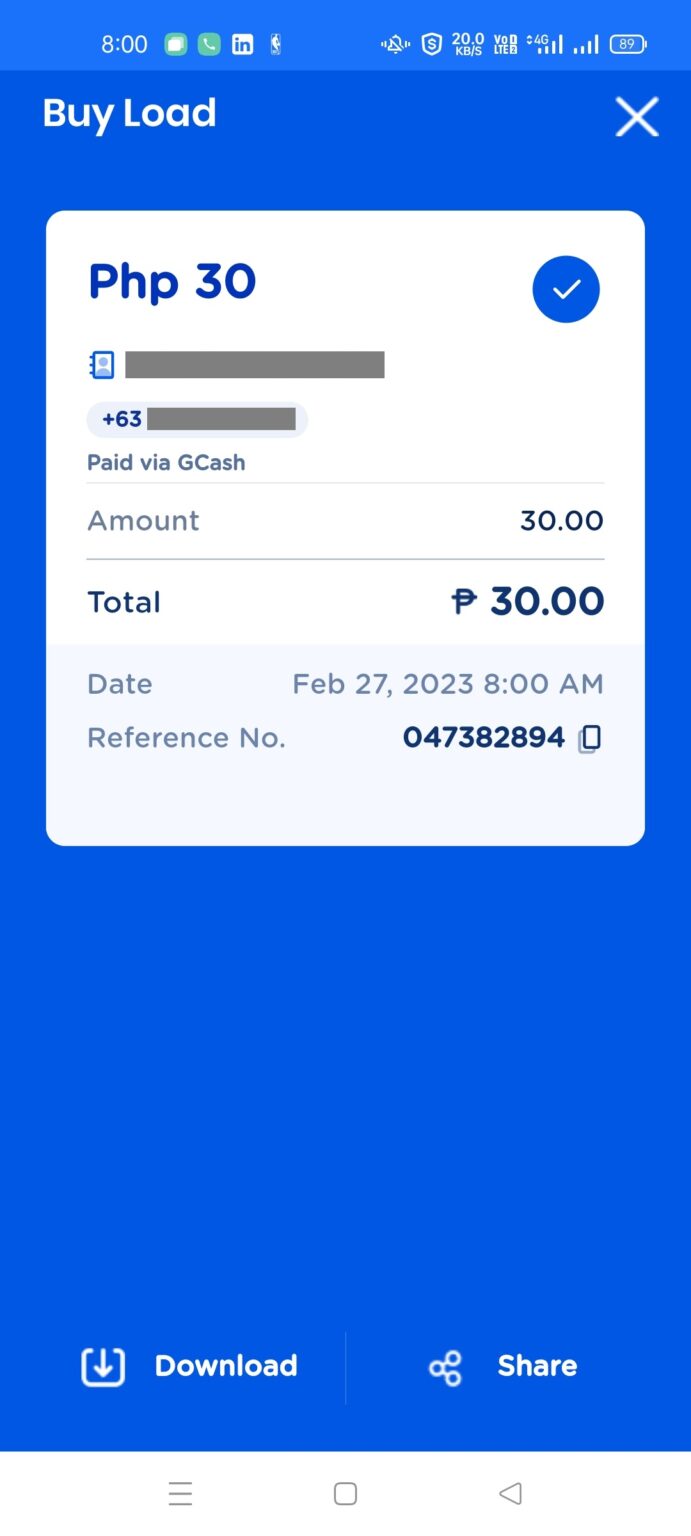This screenshot has width=691, height=1536.
Task: Click the security shield icon in status bar
Action: pos(431,43)
